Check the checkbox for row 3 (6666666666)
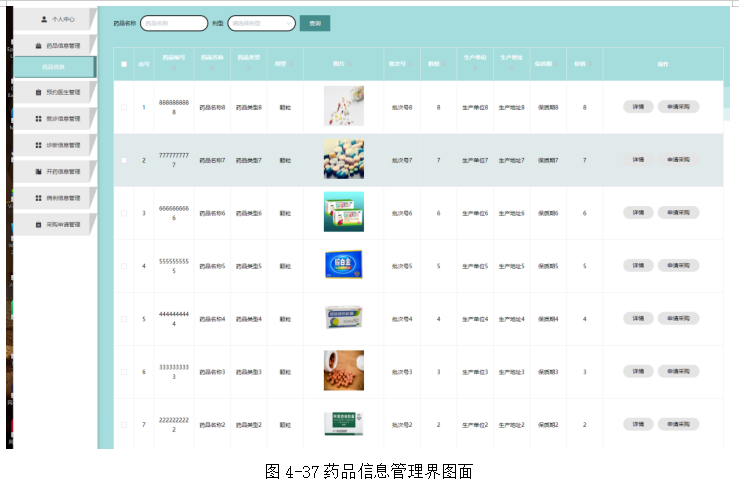739x486 pixels. pyautogui.click(x=124, y=213)
